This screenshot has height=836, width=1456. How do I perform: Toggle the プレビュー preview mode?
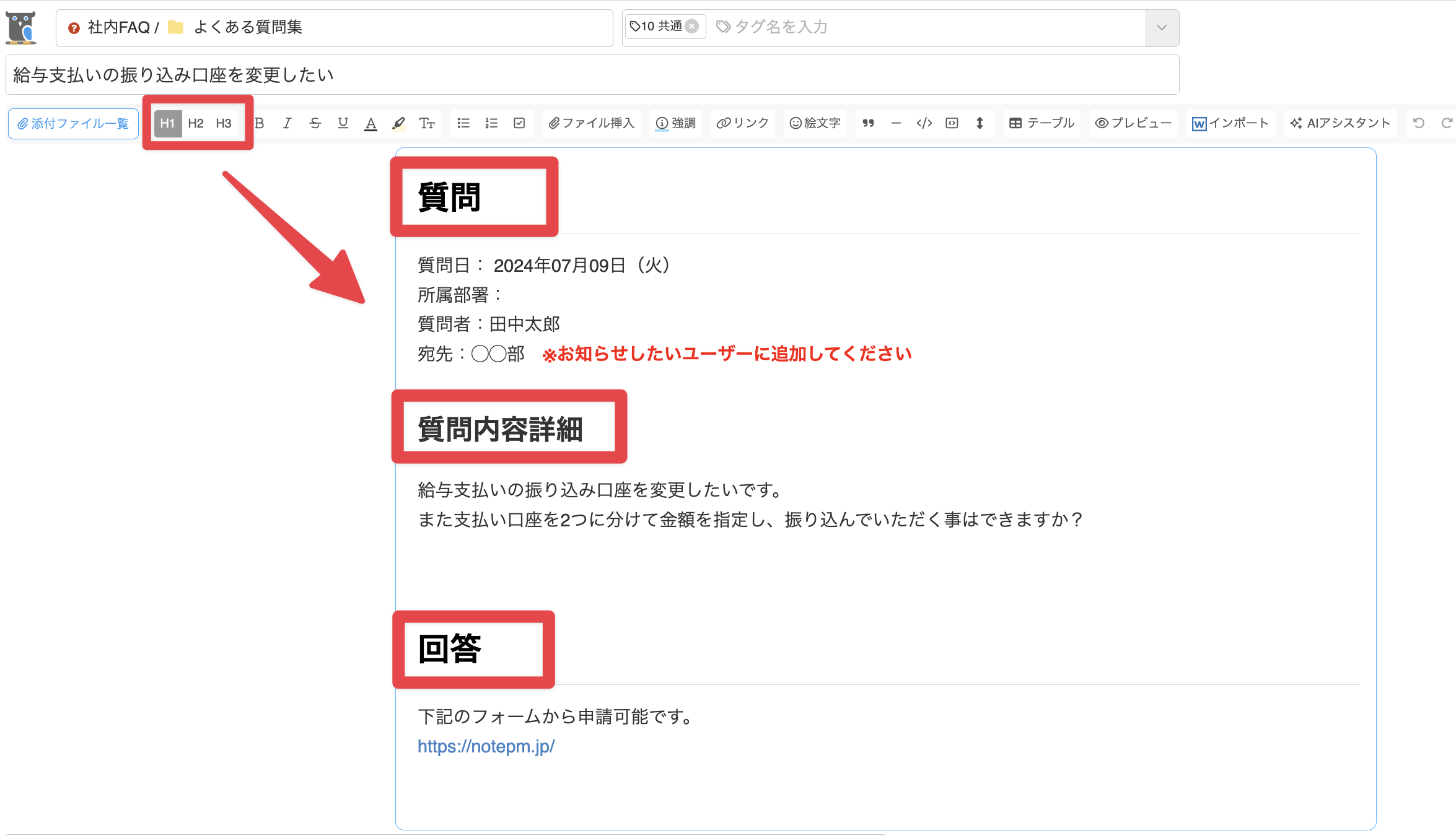click(1133, 123)
